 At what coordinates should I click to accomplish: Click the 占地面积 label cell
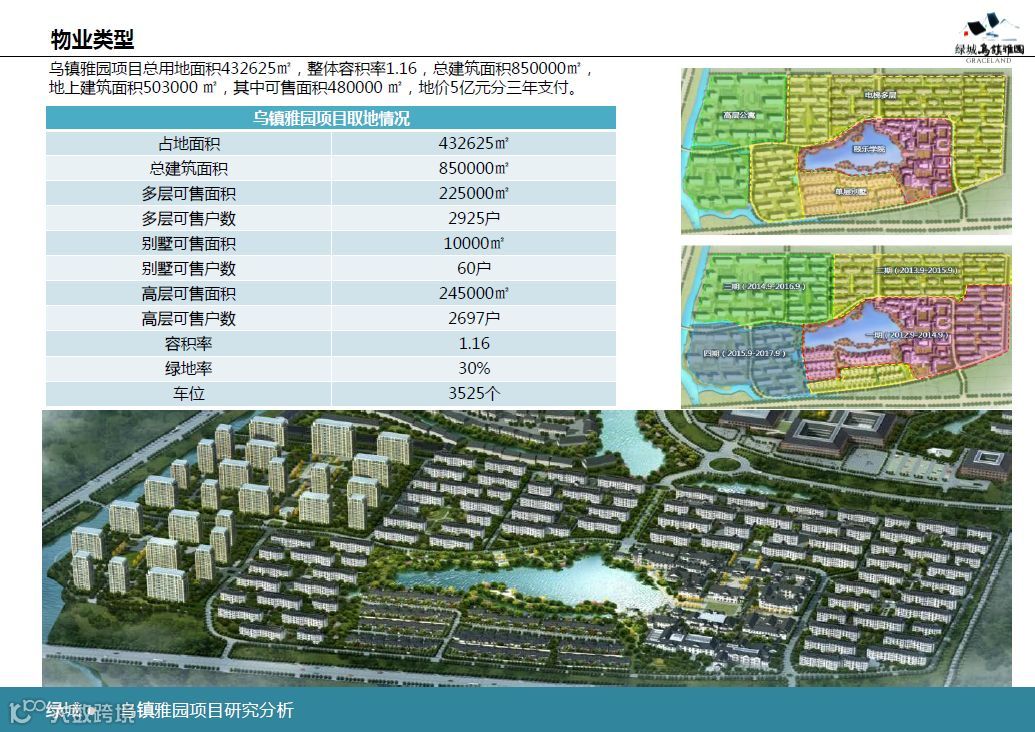(x=189, y=143)
